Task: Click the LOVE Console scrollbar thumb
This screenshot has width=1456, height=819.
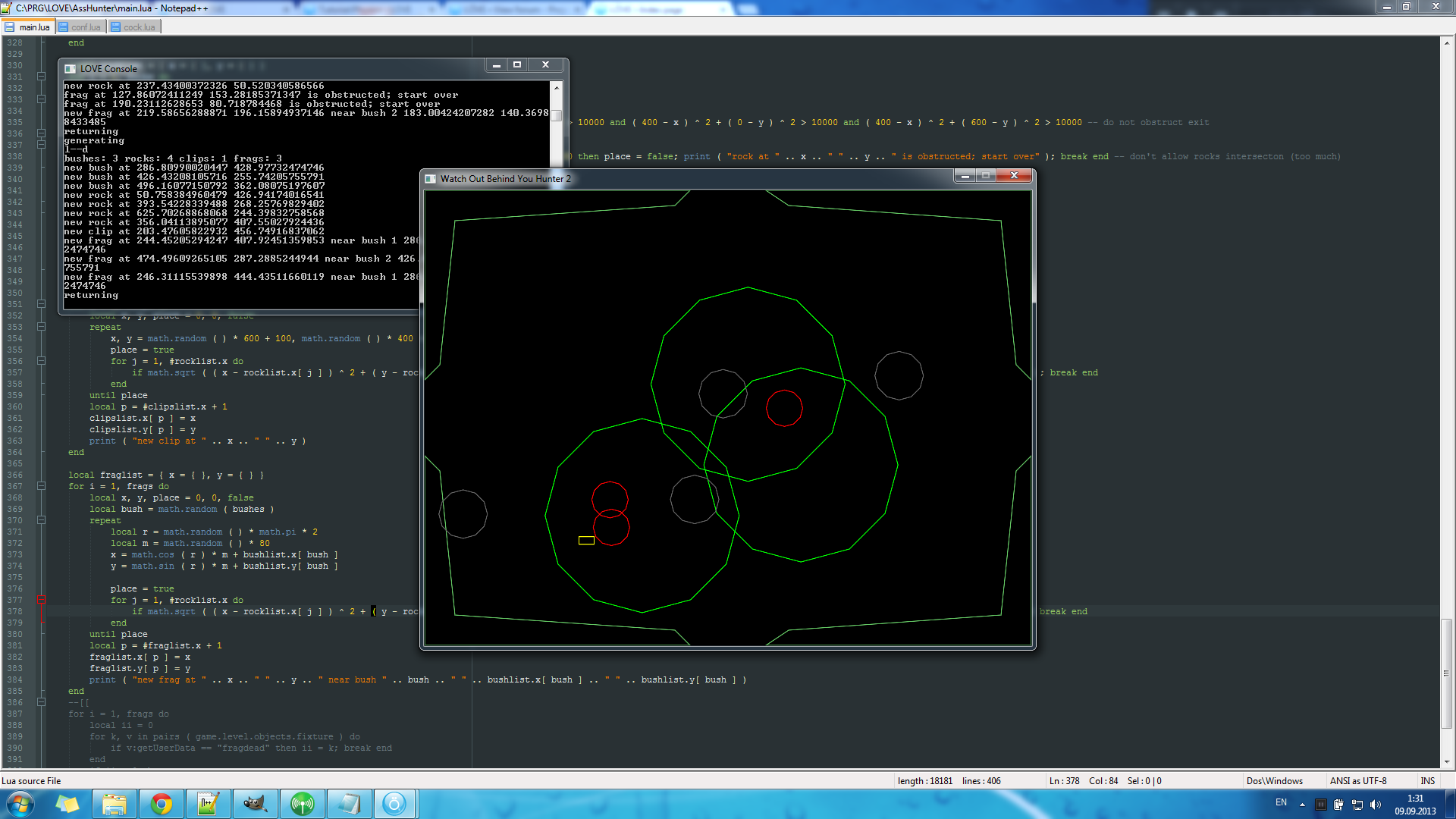Action: 557,116
